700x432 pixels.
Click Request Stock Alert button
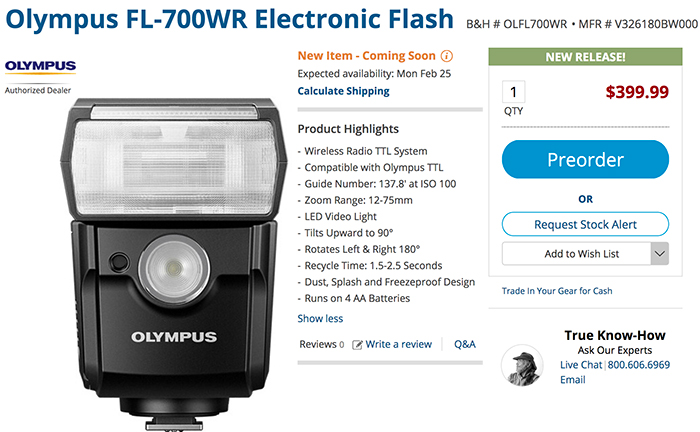click(x=584, y=223)
